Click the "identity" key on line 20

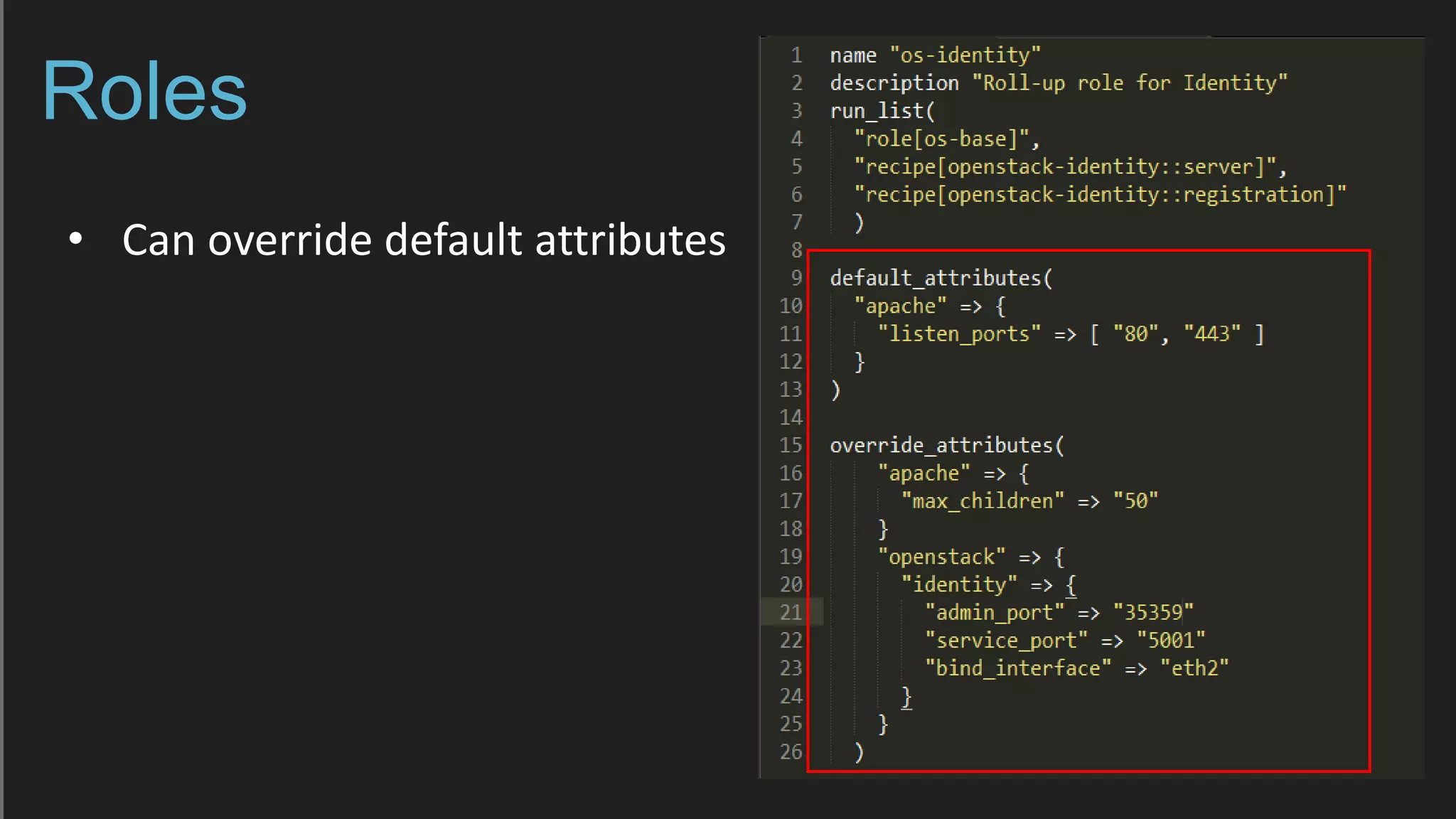click(x=959, y=584)
